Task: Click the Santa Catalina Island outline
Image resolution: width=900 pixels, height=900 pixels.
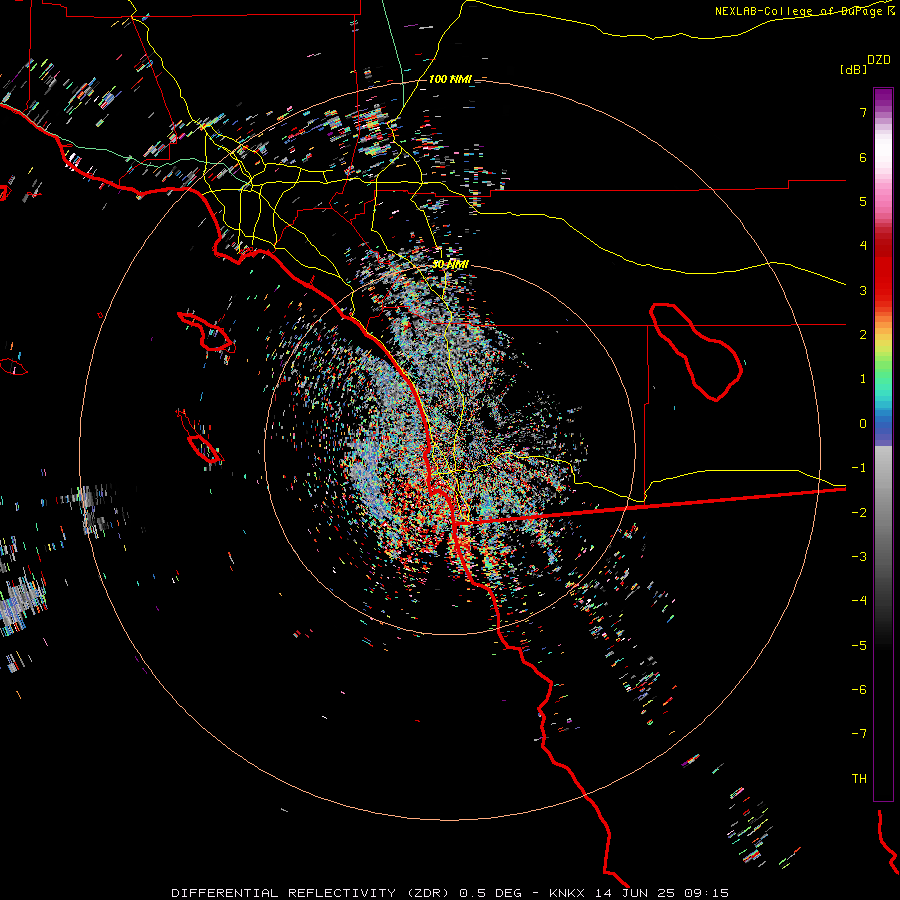Action: tap(207, 332)
